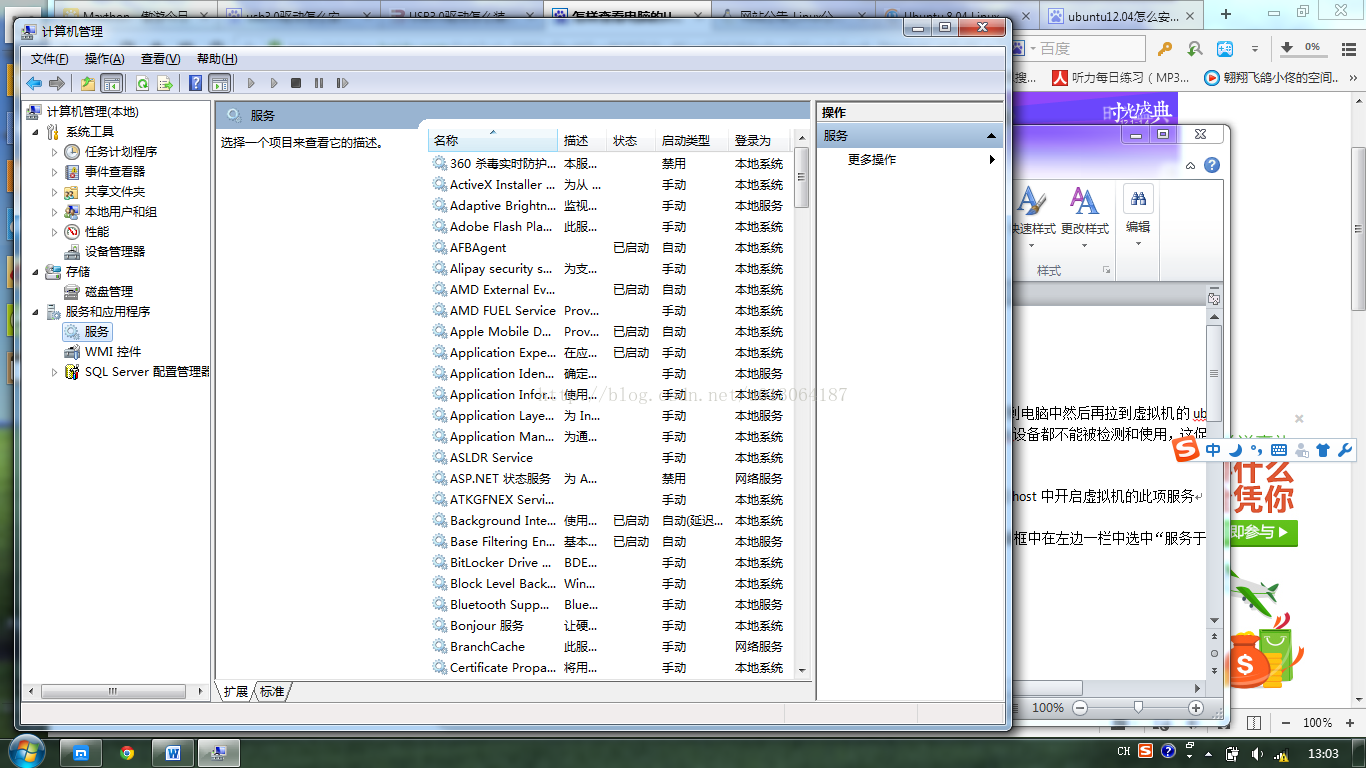Viewport: 1366px width, 768px height.
Task: Collapse the 服务 section in actions pane
Action: pos(991,136)
